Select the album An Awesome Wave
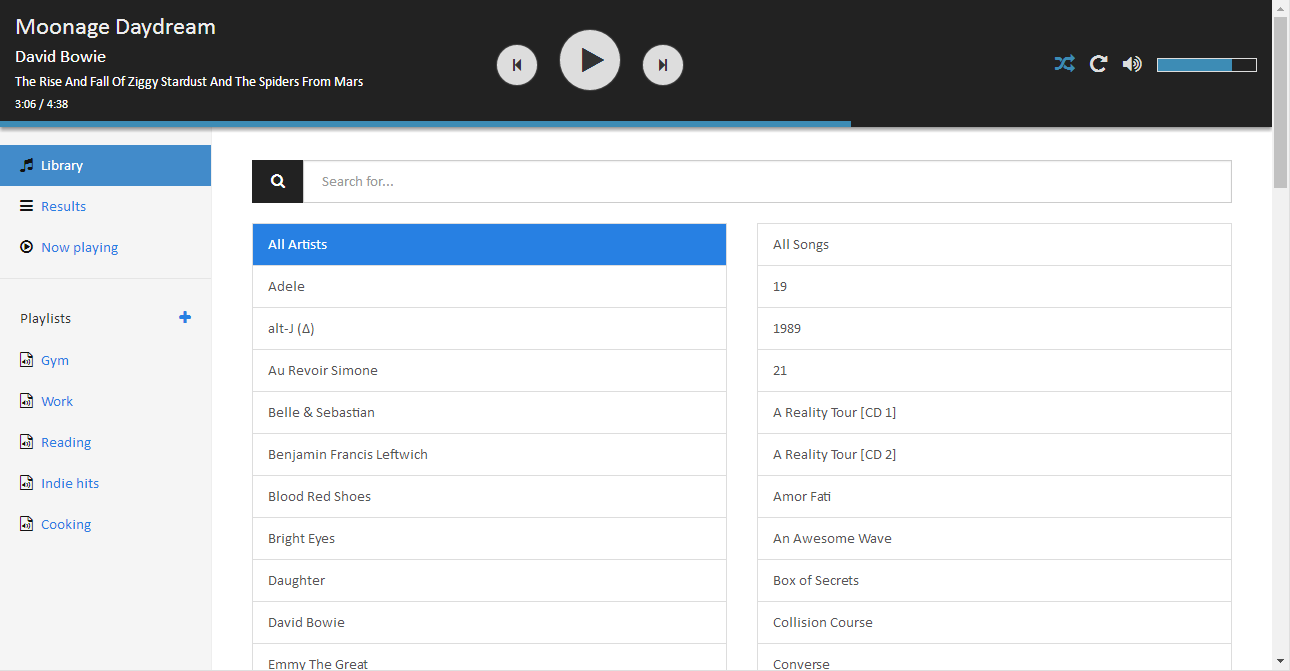Image resolution: width=1290 pixels, height=671 pixels. coord(994,538)
